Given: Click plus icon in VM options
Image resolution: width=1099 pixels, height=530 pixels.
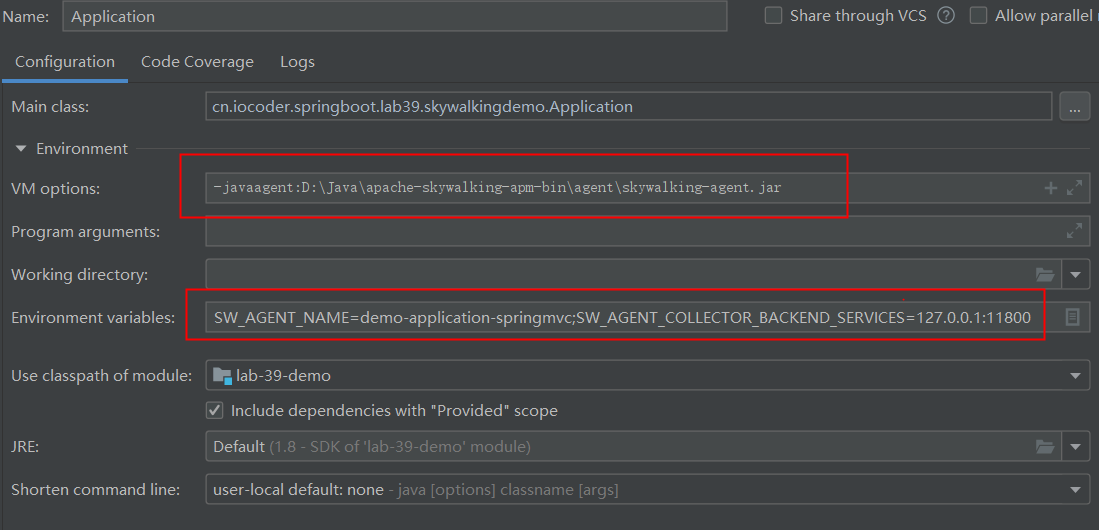Looking at the screenshot, I should pyautogui.click(x=1051, y=188).
